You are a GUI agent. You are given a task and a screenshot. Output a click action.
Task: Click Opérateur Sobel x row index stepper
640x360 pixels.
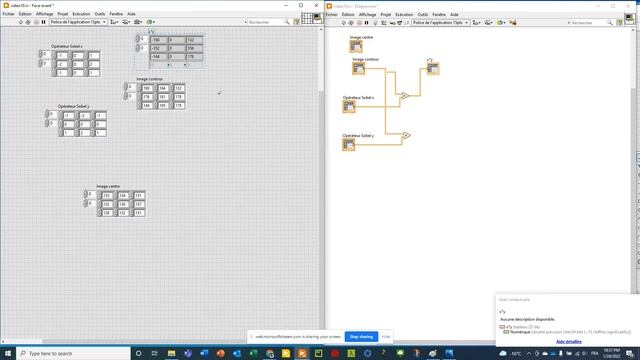(x=40, y=54)
